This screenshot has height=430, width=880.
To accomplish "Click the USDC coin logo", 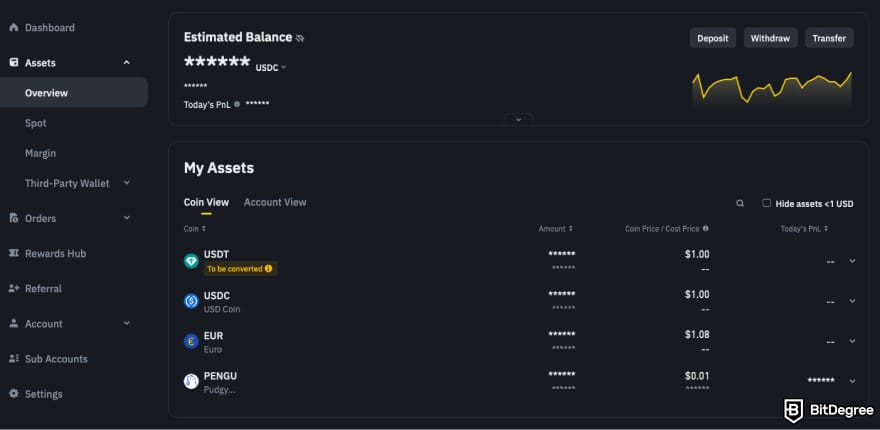I will tap(191, 301).
